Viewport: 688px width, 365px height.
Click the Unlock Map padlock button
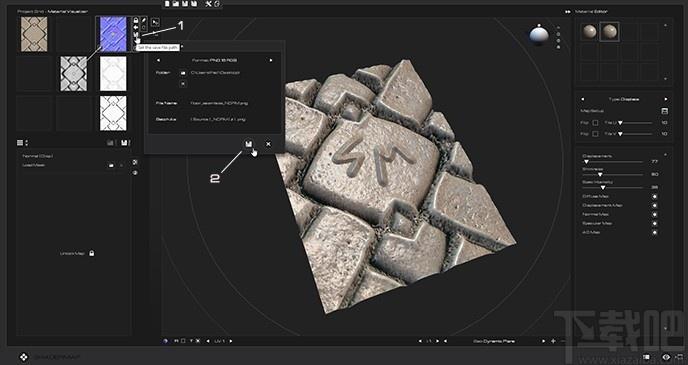coord(92,253)
